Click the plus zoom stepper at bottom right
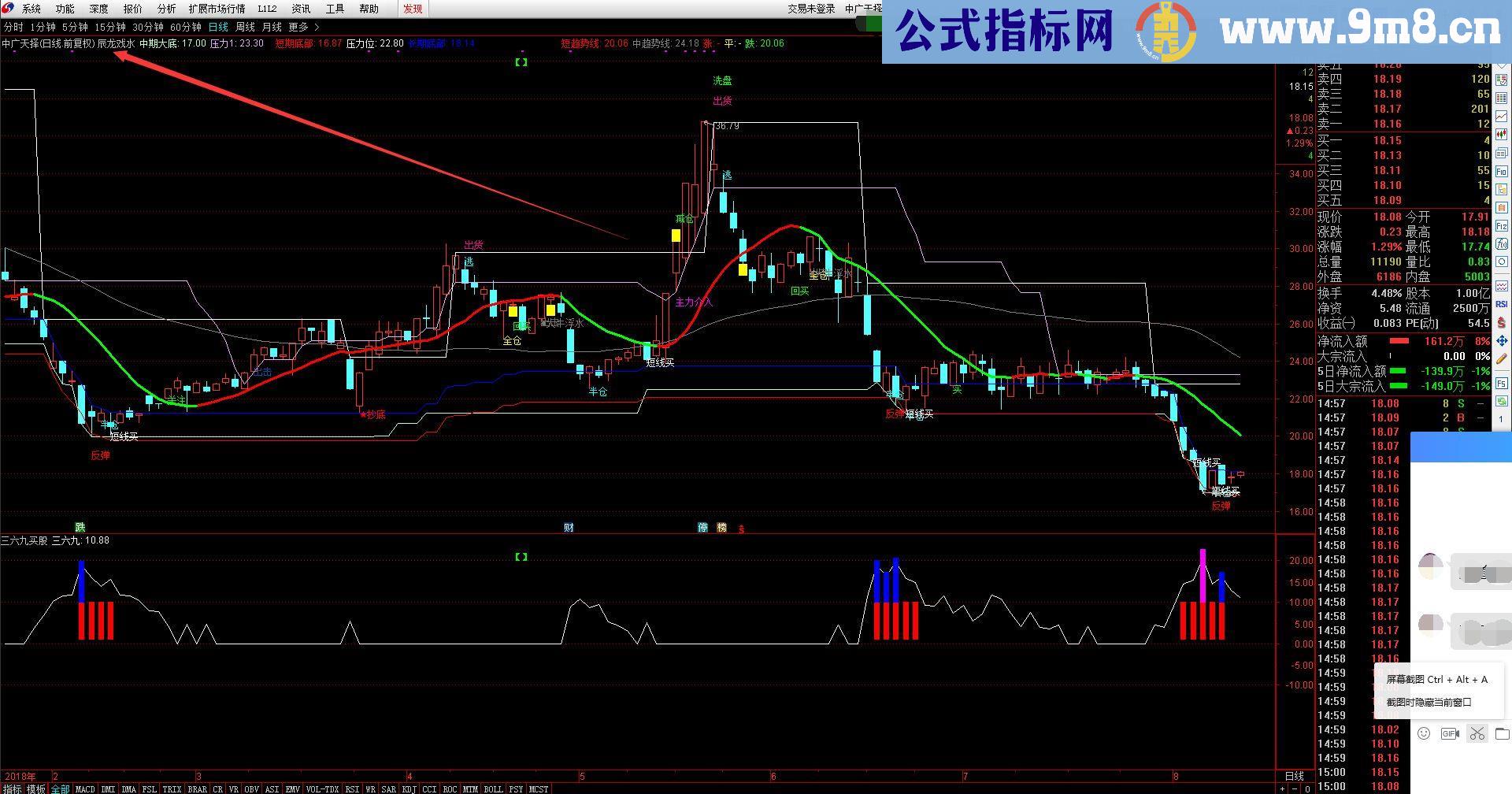 pyautogui.click(x=1282, y=788)
